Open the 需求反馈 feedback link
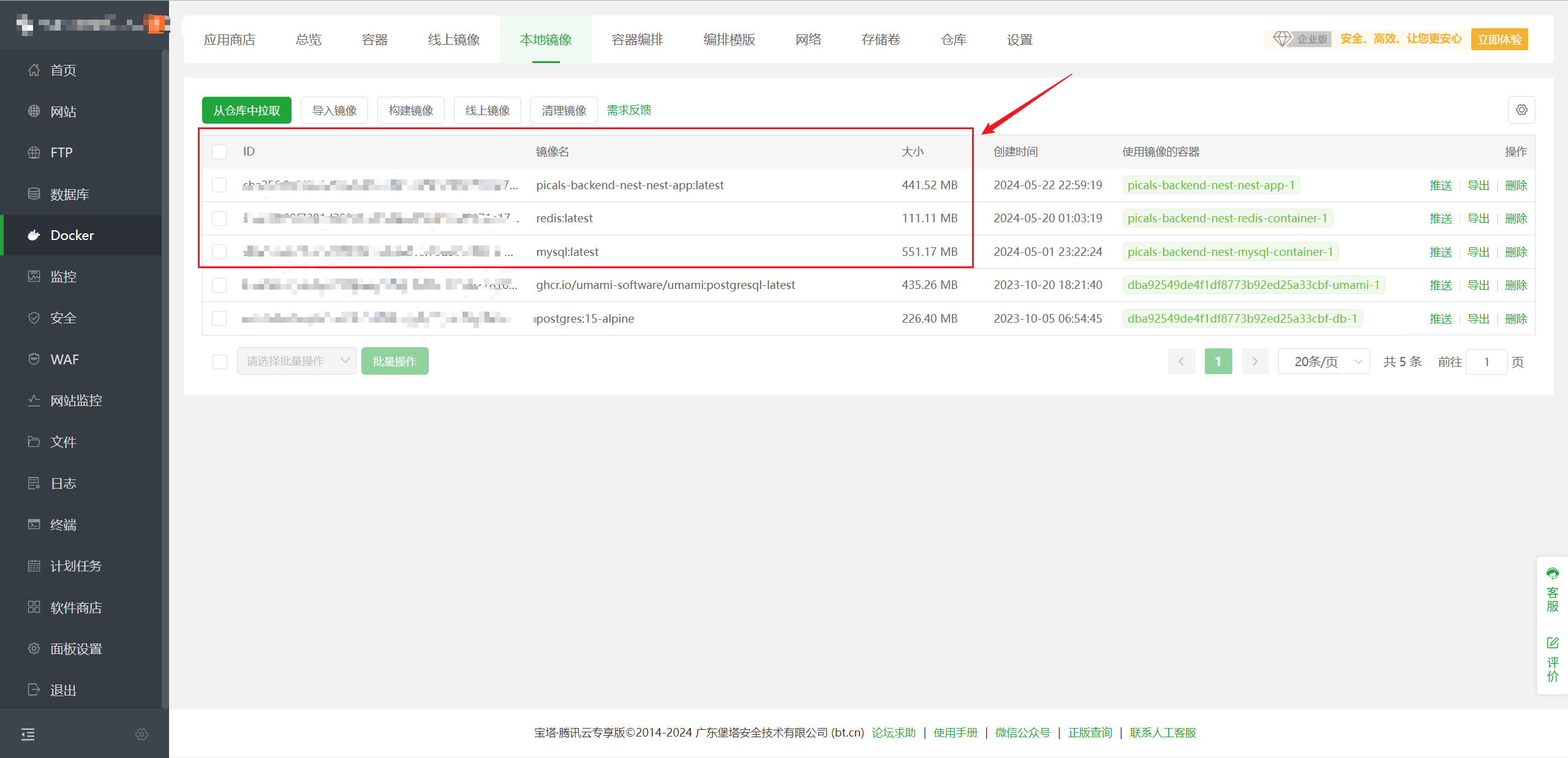Image resolution: width=1568 pixels, height=758 pixels. [x=628, y=110]
